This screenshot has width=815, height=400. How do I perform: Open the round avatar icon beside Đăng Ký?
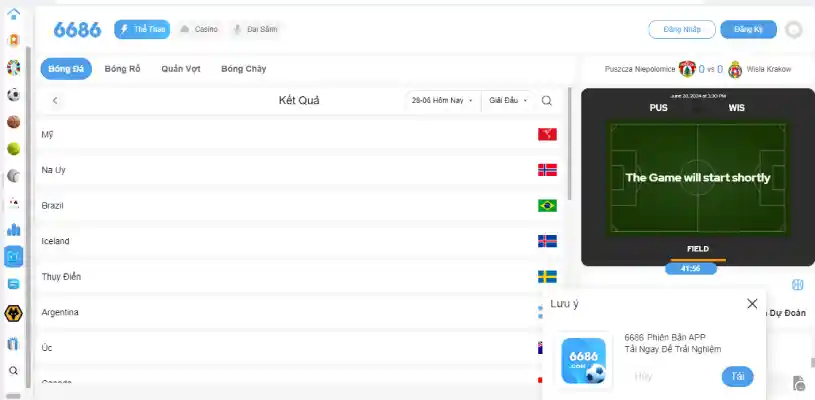tap(794, 30)
